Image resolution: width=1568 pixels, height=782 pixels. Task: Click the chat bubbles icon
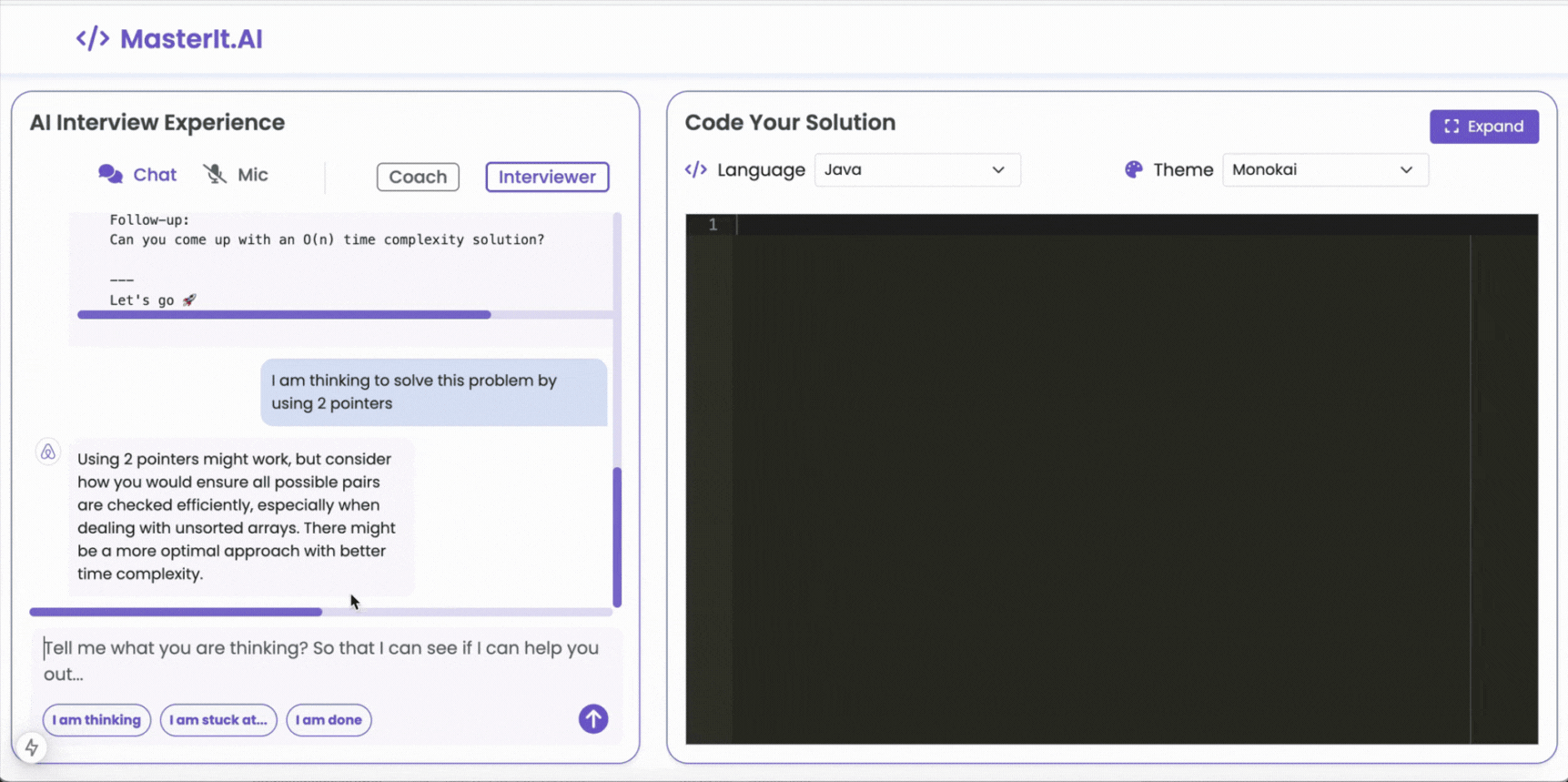[110, 175]
